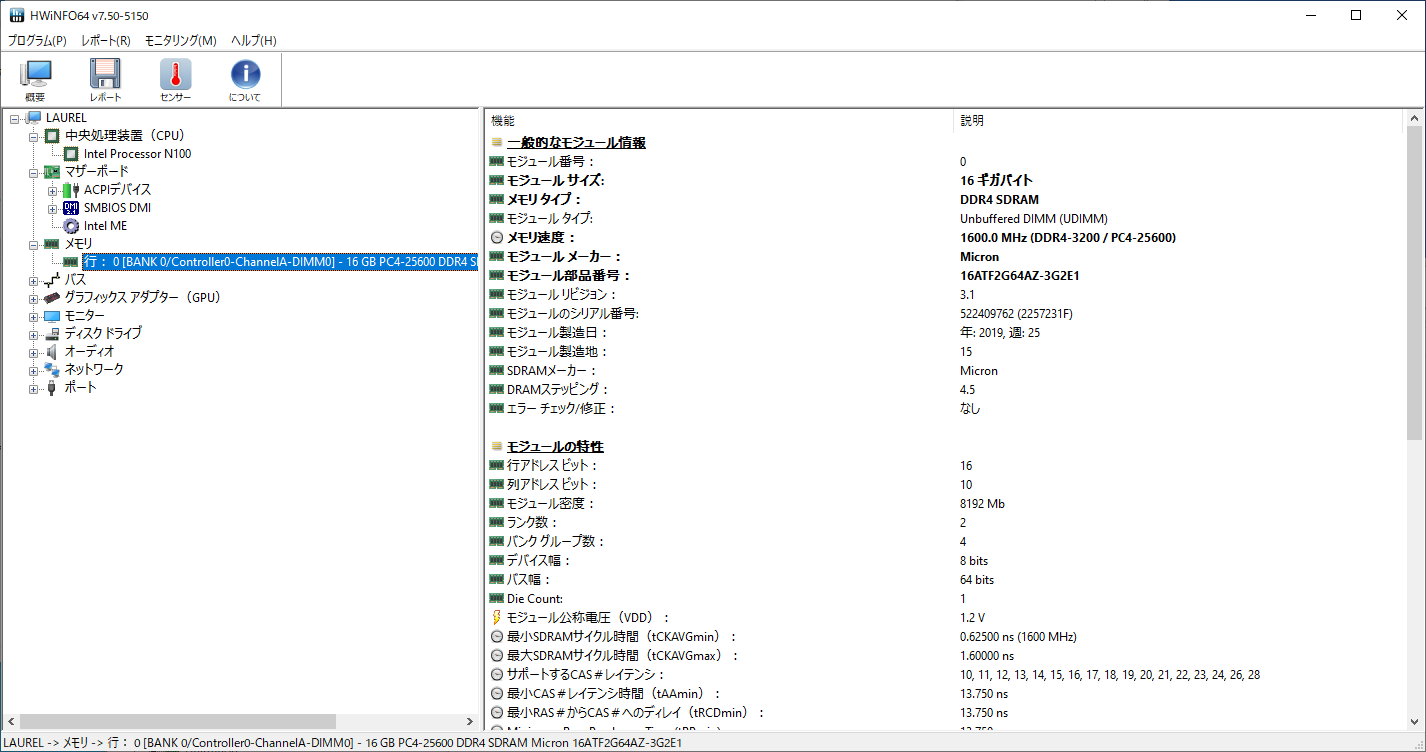The image size is (1426, 752).
Task: Open the 概要 summary toolbar icon
Action: point(35,80)
